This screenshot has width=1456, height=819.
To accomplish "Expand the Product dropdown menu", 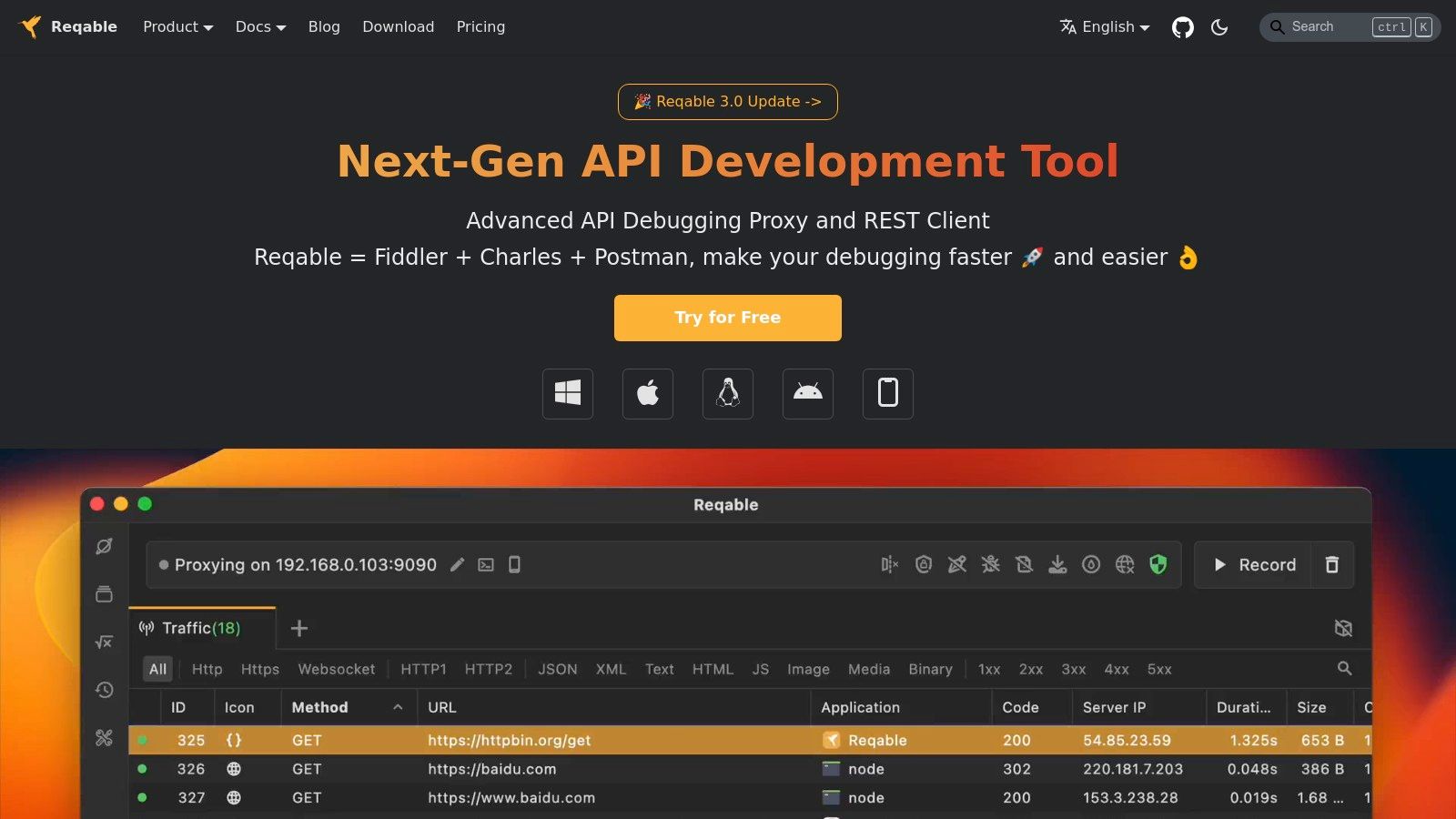I will (177, 27).
